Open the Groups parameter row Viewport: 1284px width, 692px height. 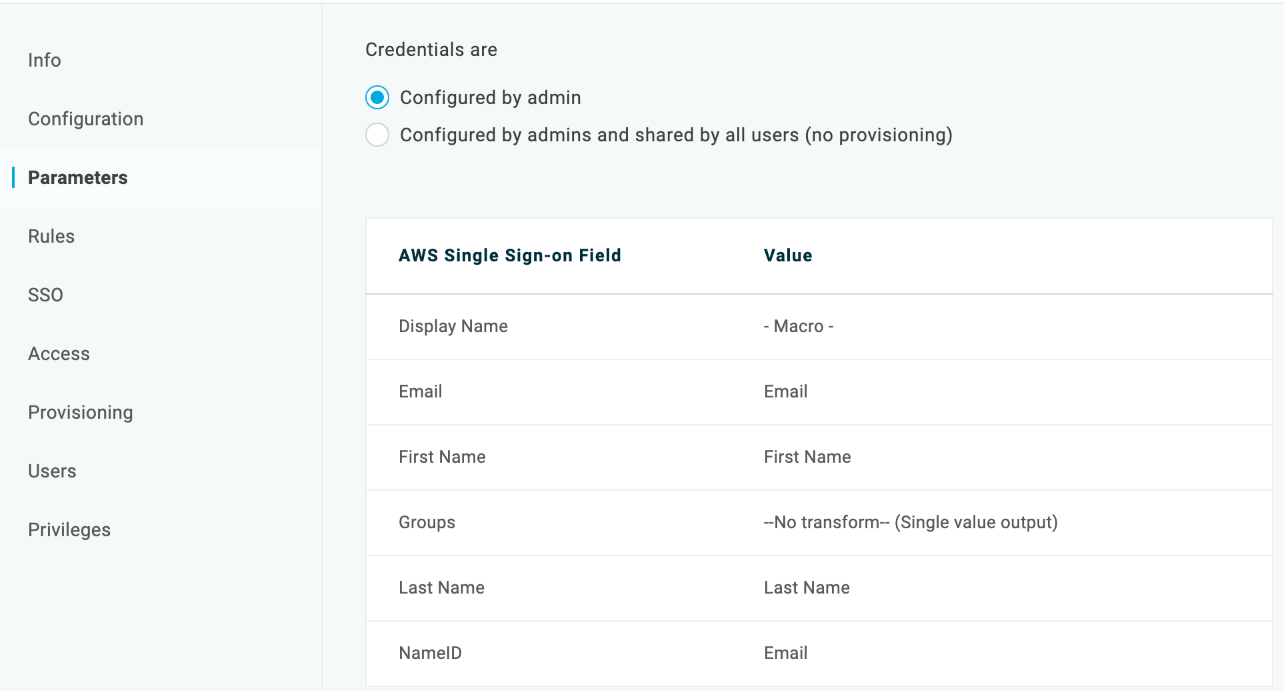pyautogui.click(x=427, y=522)
